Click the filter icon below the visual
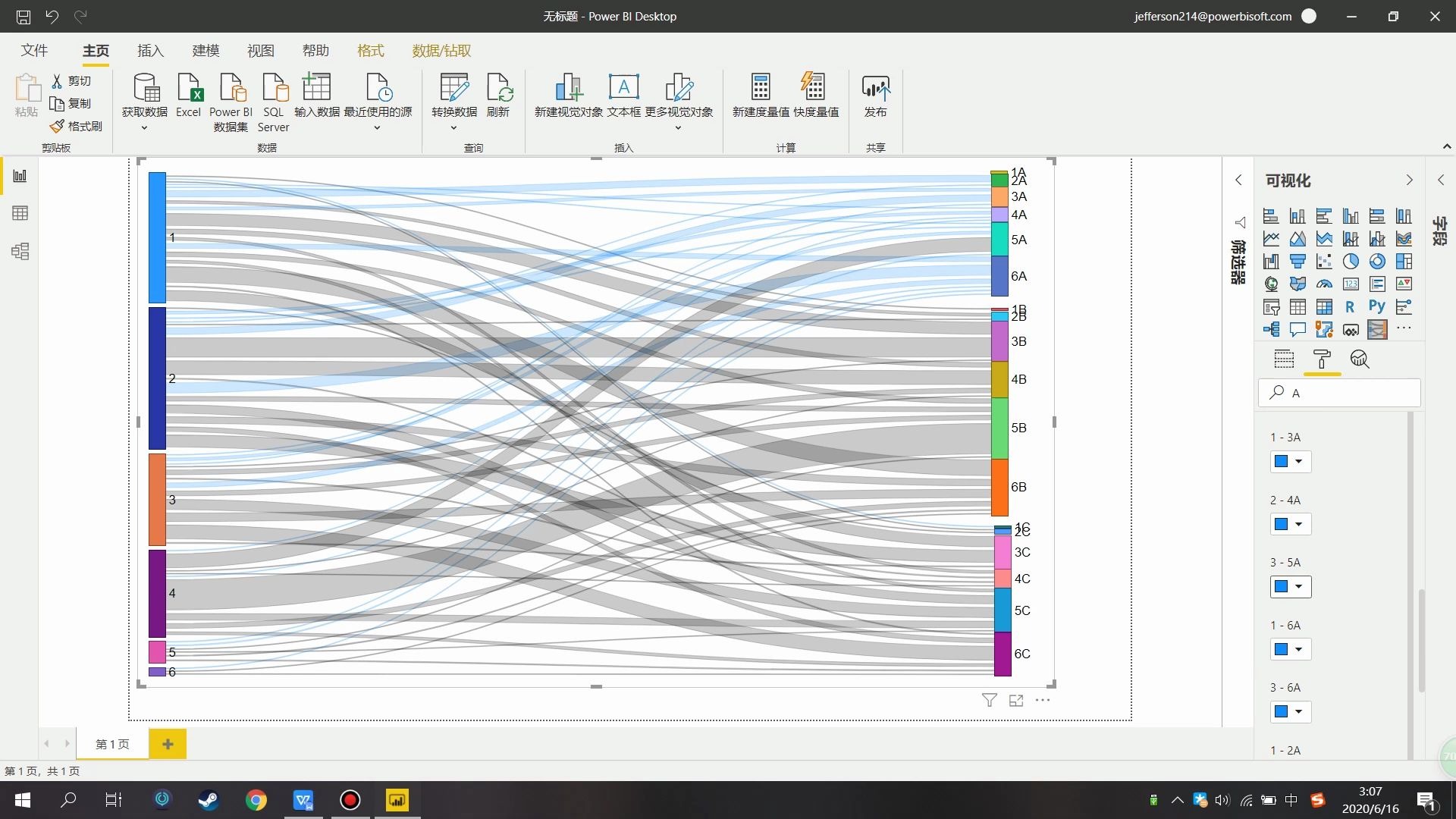 pos(989,700)
